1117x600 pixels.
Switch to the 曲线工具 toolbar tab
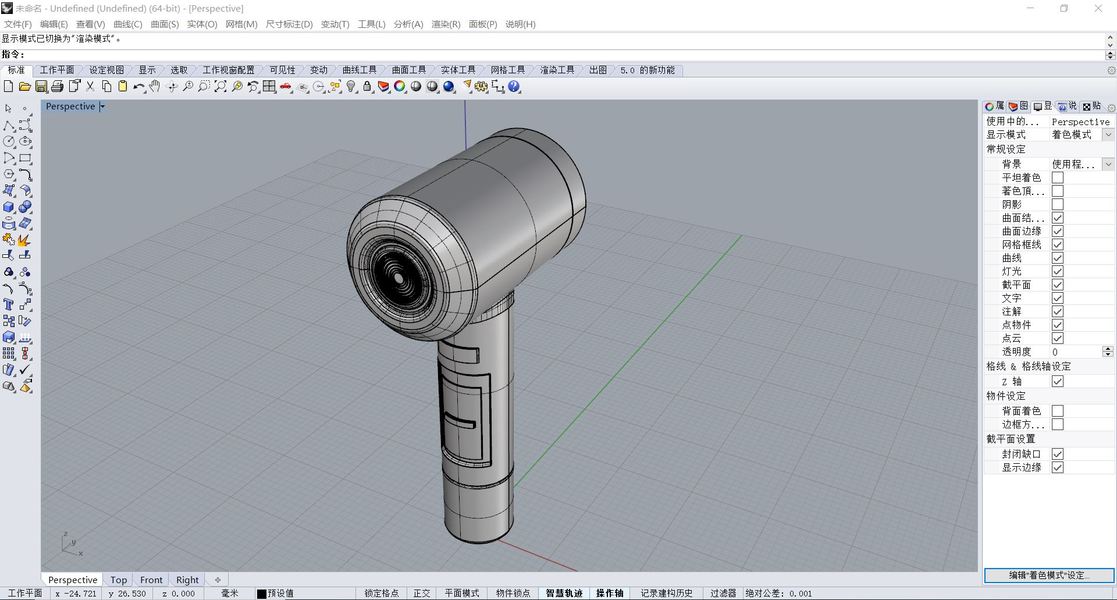[x=359, y=70]
